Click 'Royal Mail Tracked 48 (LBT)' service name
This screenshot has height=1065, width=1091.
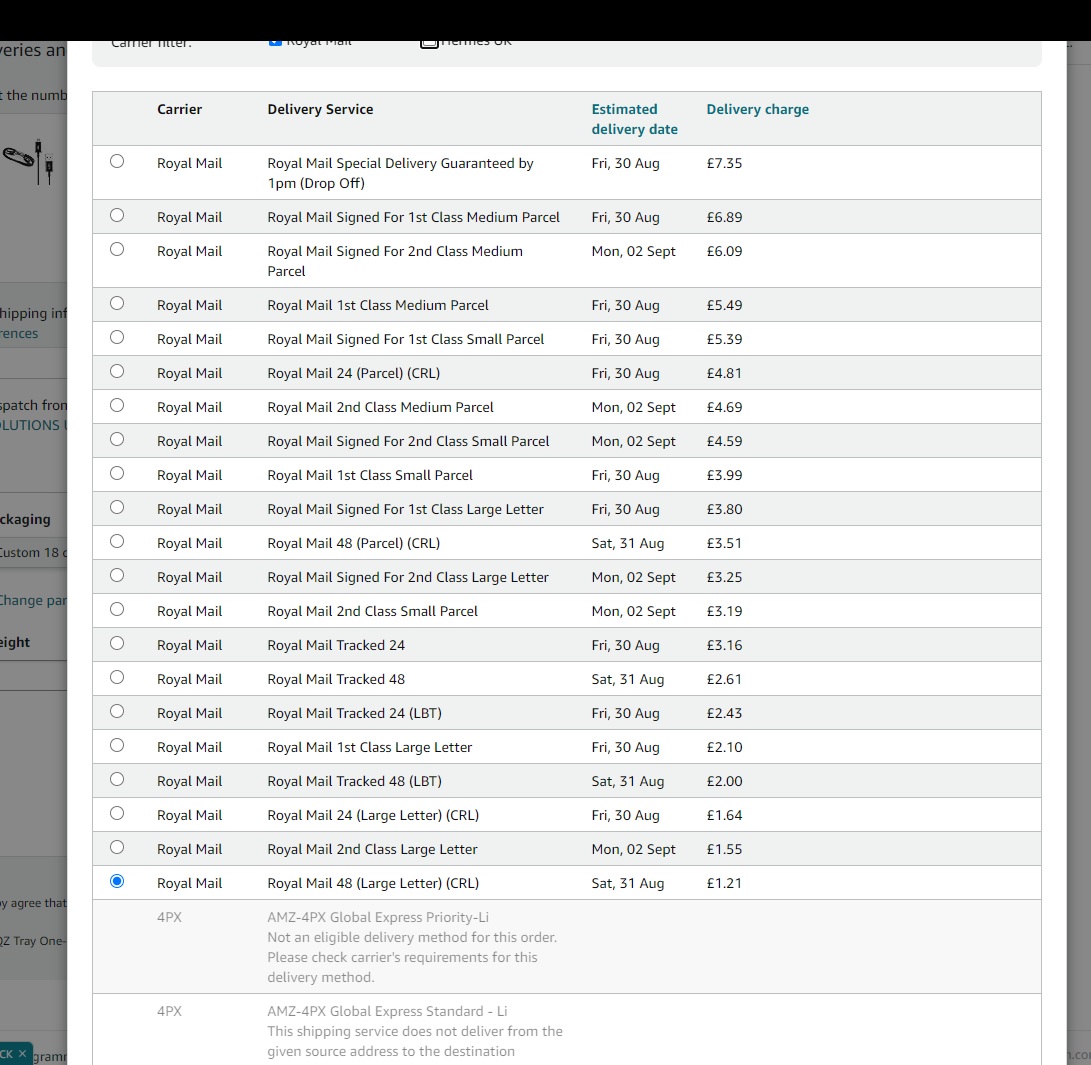click(354, 782)
